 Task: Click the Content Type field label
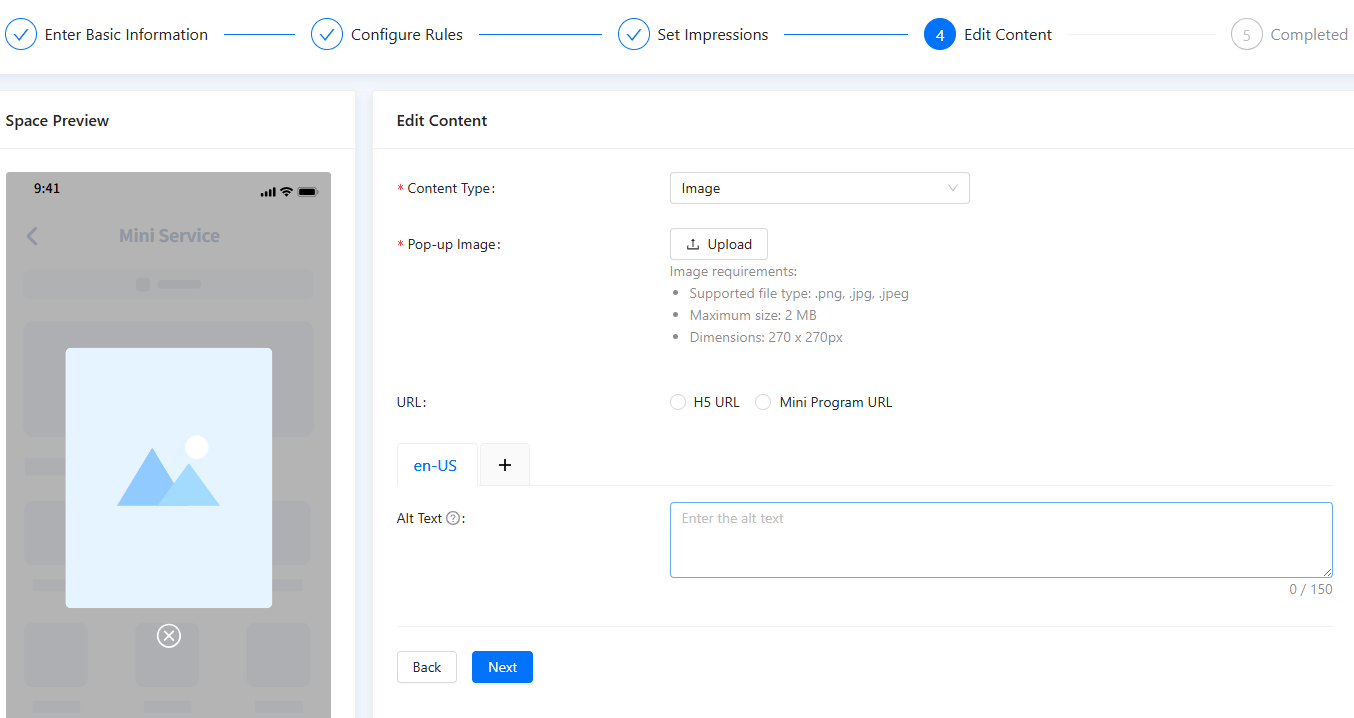[451, 188]
